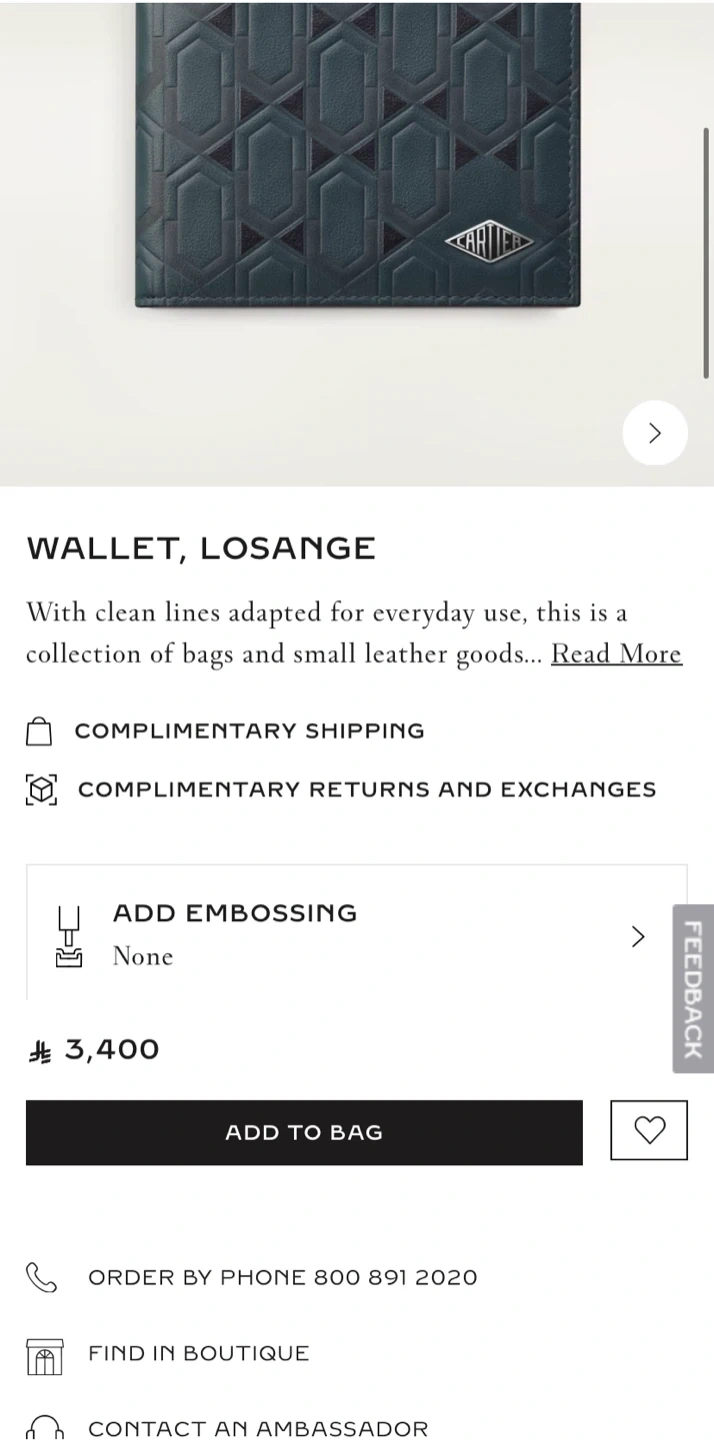Open Find in Boutique

[198, 1353]
